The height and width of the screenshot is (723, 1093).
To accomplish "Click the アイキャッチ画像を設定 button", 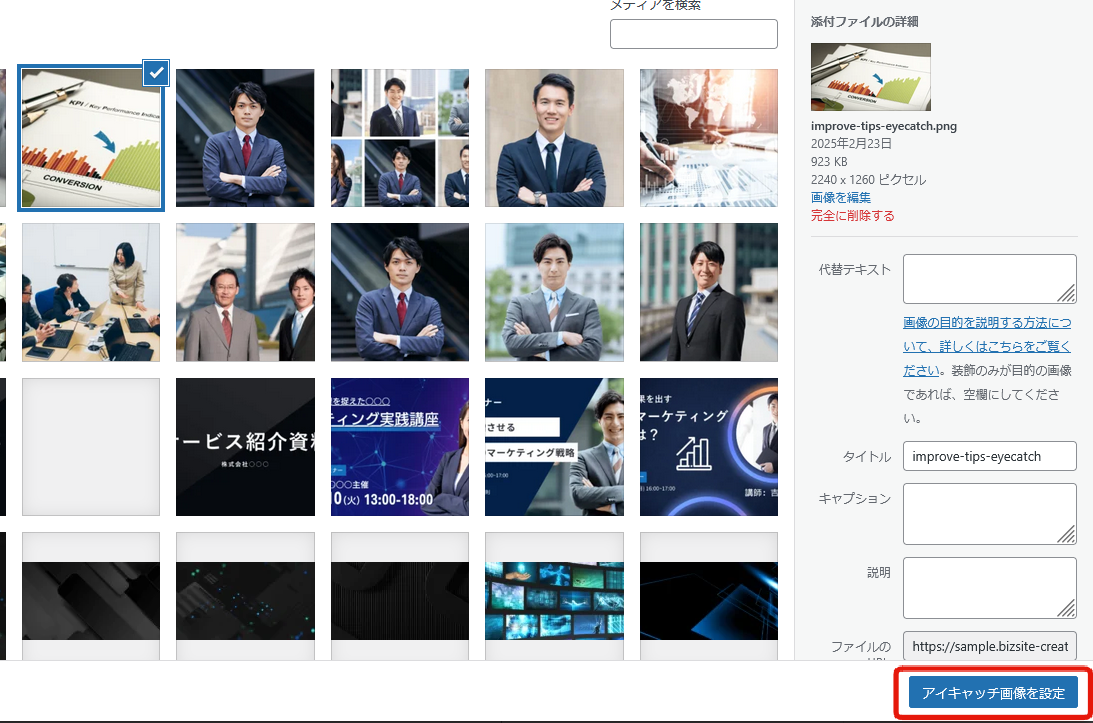I will click(x=993, y=693).
